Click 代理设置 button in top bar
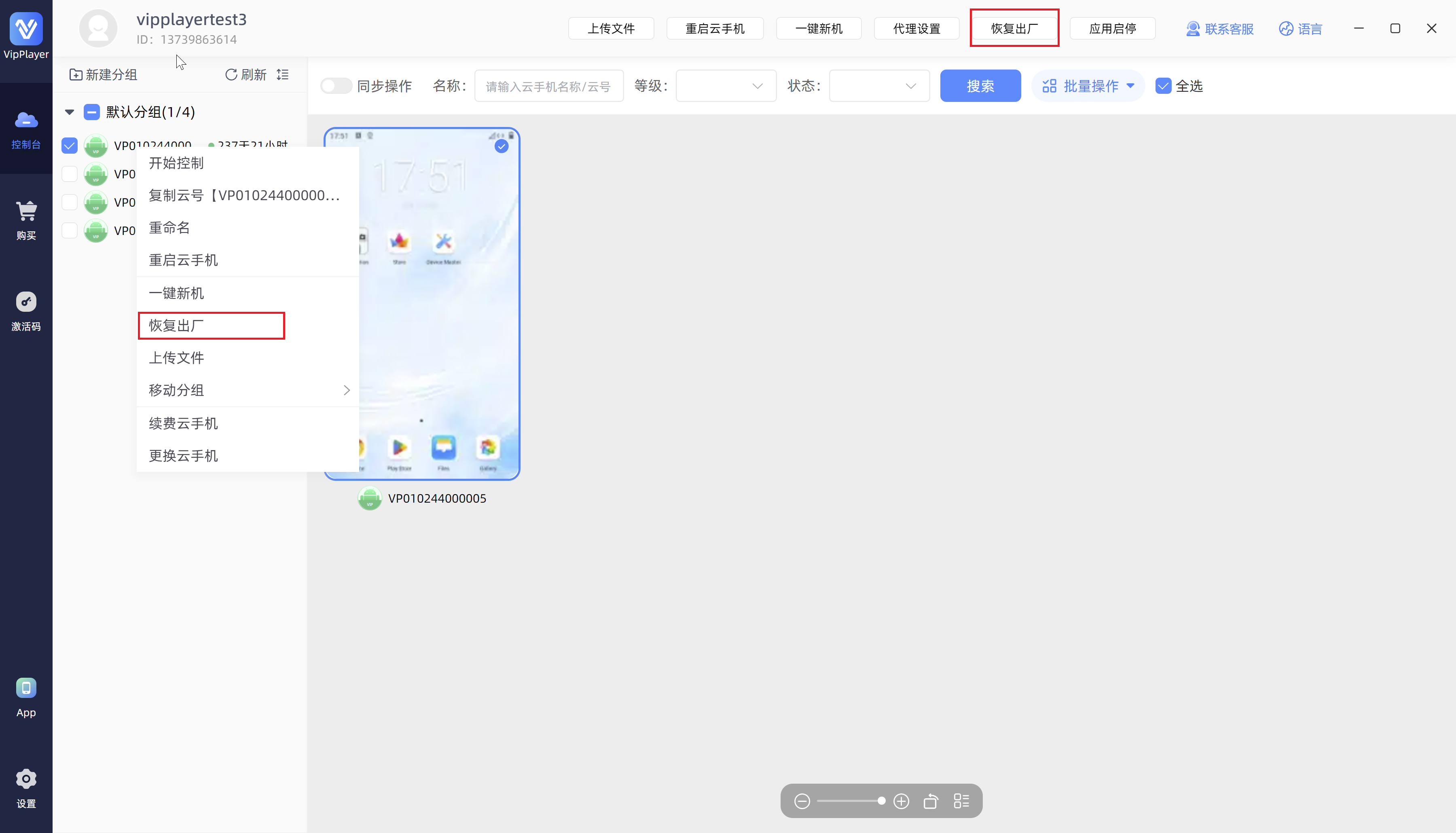1456x833 pixels. [916, 29]
